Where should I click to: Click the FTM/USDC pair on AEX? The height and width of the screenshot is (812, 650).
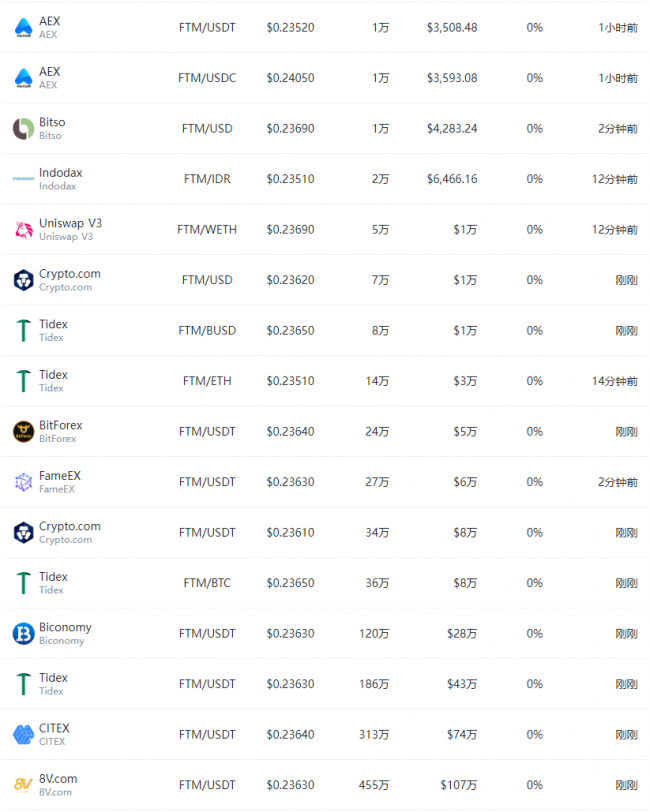pos(207,78)
